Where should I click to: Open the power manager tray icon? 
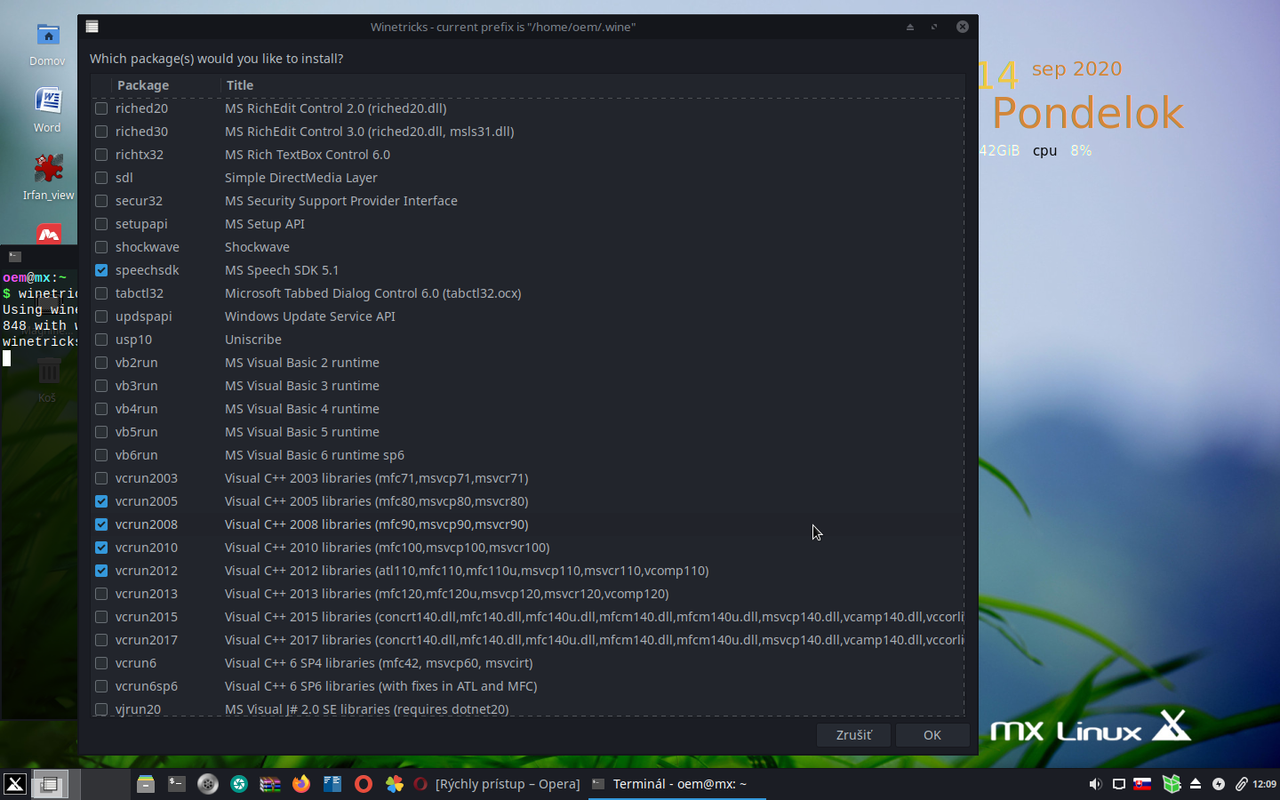tap(1218, 784)
